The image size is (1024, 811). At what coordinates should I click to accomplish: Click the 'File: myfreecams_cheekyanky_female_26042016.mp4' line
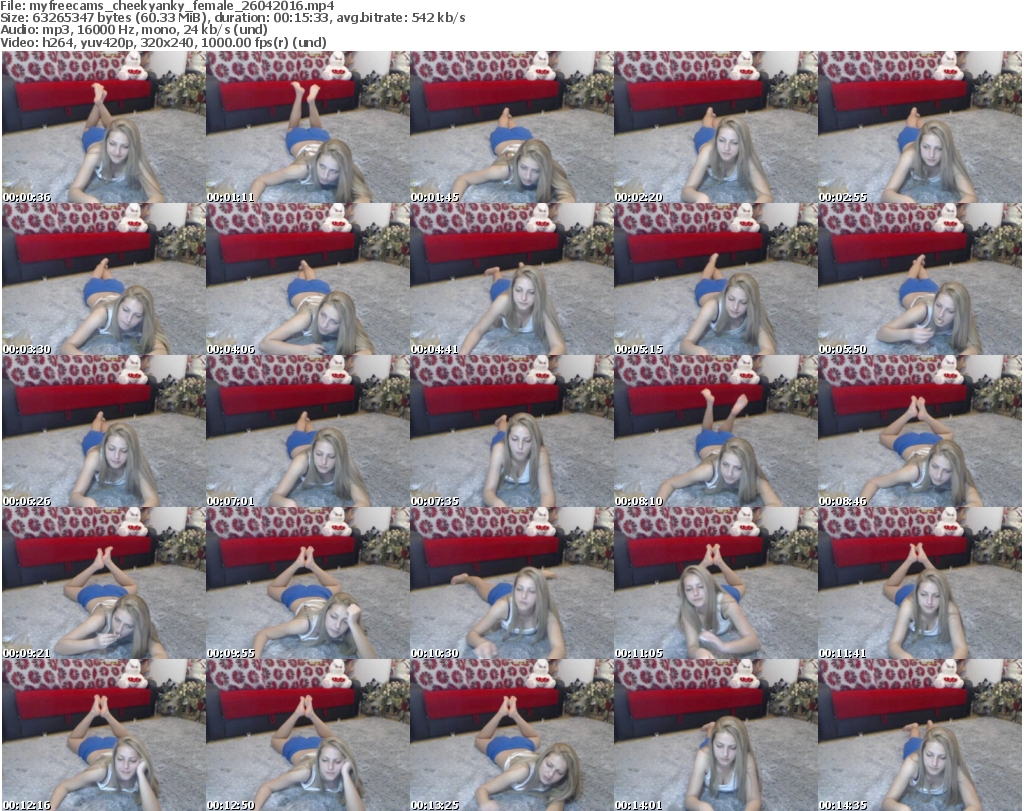pos(167,6)
